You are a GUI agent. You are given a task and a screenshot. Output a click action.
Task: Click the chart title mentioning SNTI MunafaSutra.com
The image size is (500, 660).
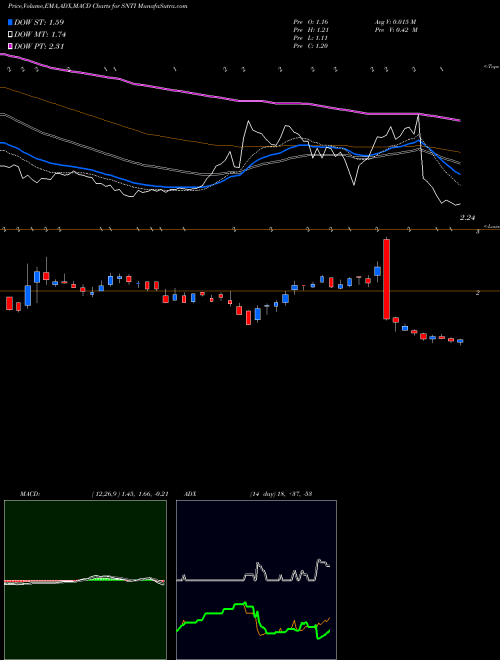click(x=97, y=6)
